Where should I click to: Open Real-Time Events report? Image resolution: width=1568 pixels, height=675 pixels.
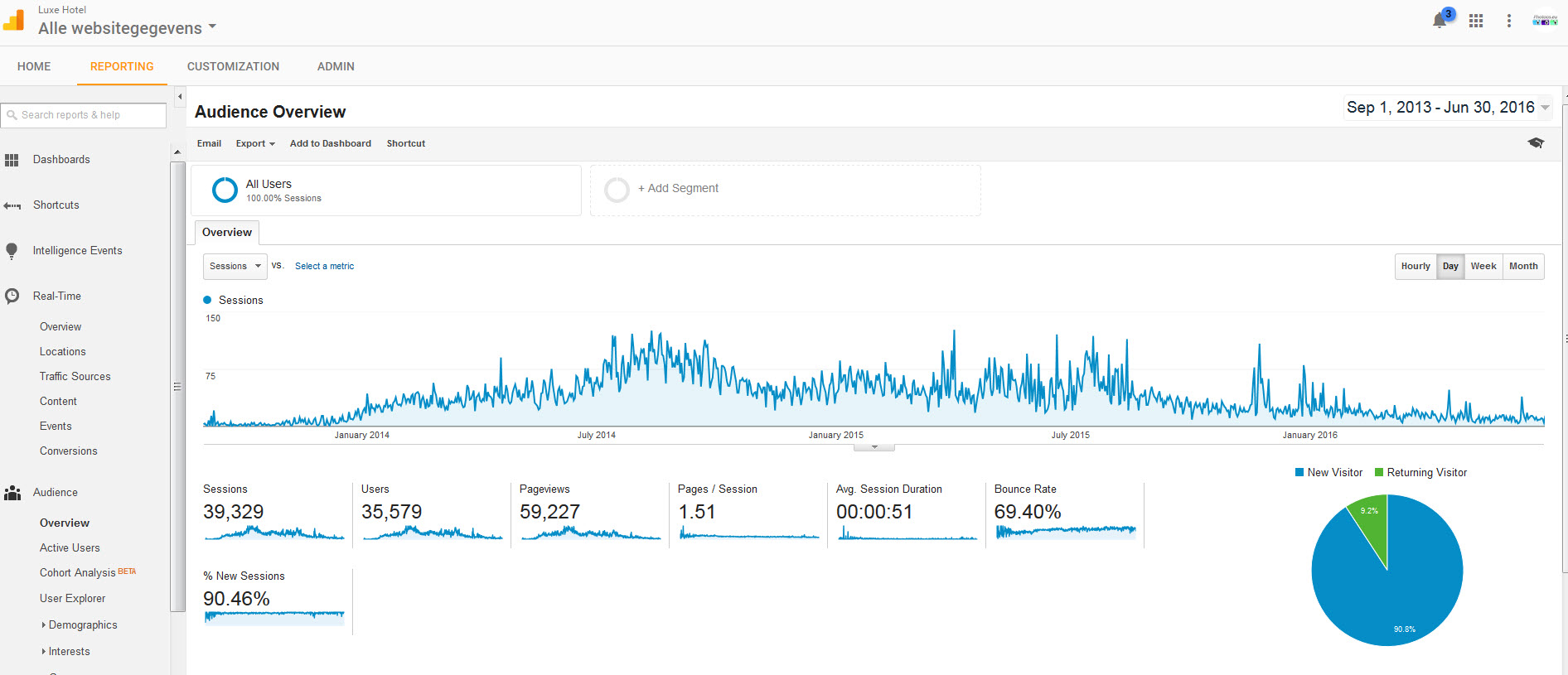click(x=56, y=427)
